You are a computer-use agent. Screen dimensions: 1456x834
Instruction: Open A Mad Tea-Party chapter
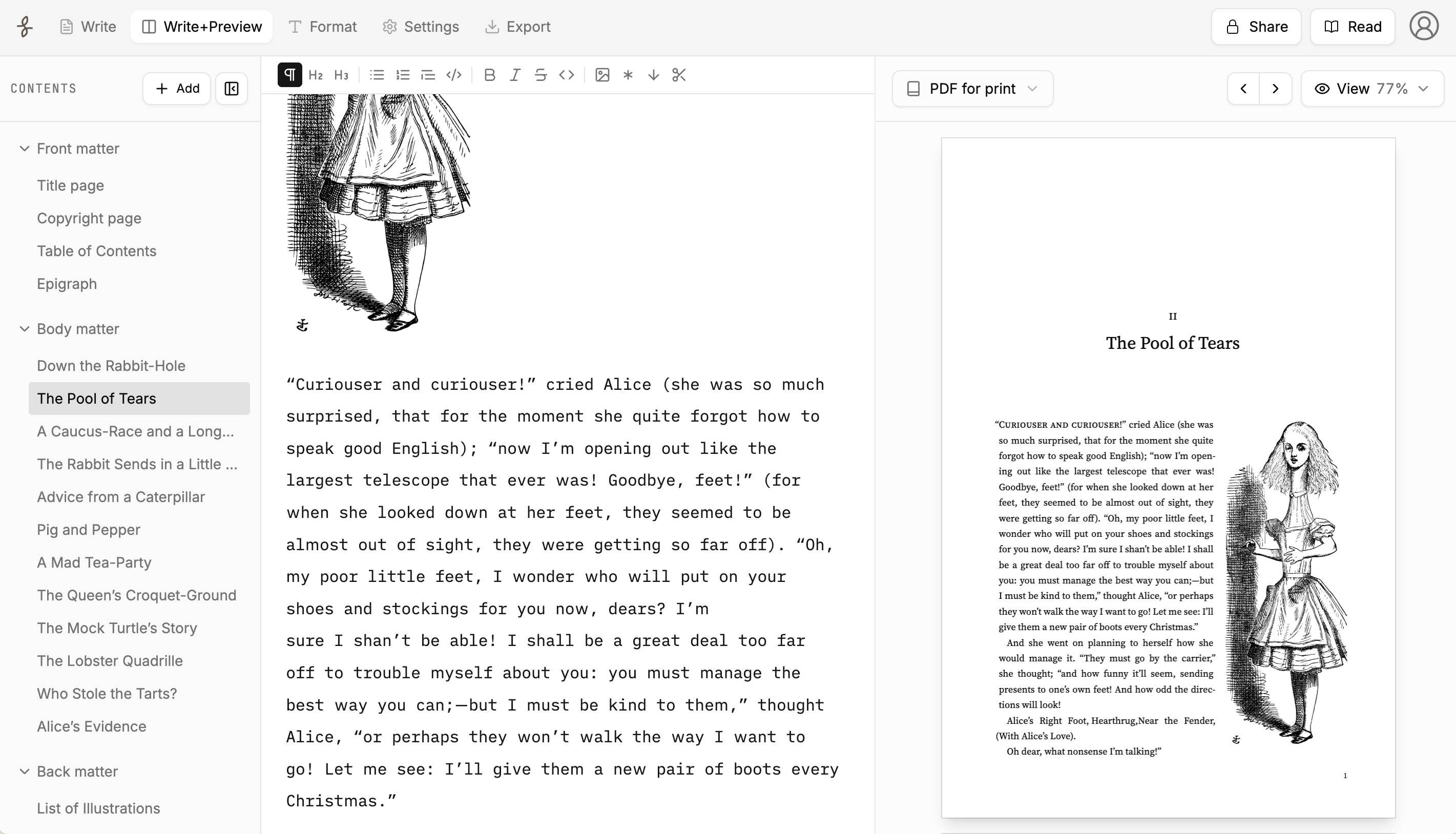pyautogui.click(x=139, y=562)
